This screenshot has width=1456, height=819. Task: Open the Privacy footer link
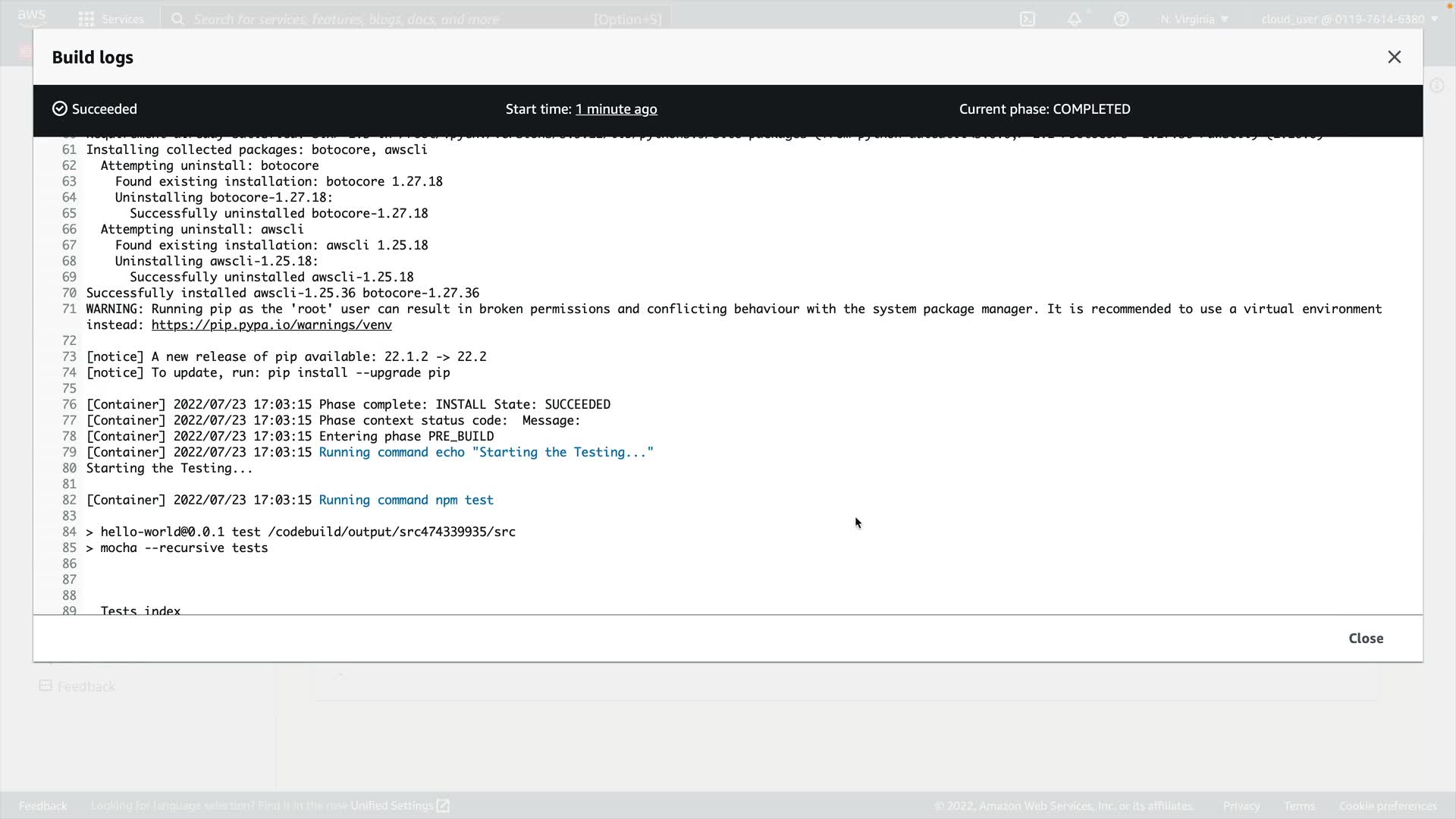click(1241, 805)
